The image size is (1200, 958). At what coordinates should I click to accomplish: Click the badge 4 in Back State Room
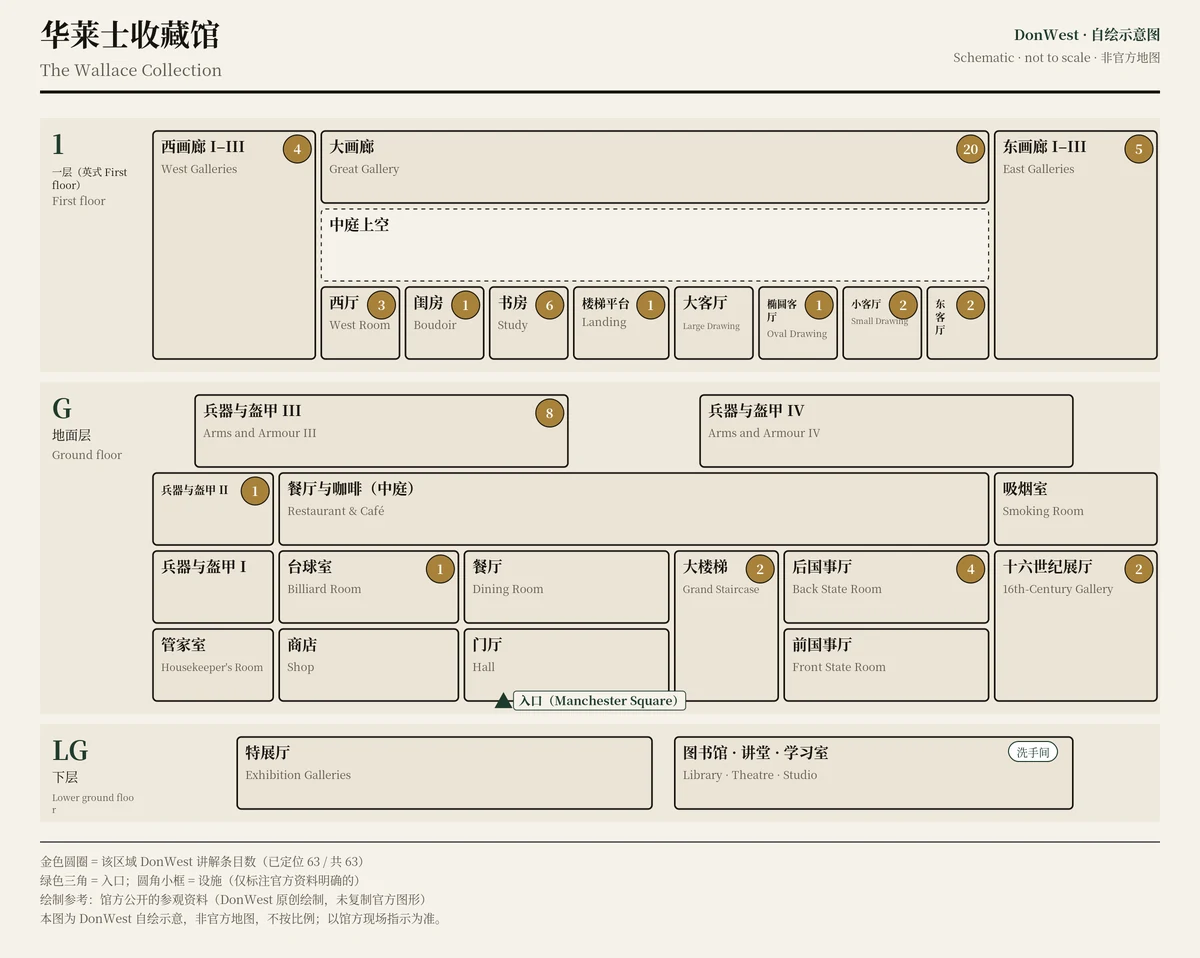(970, 570)
